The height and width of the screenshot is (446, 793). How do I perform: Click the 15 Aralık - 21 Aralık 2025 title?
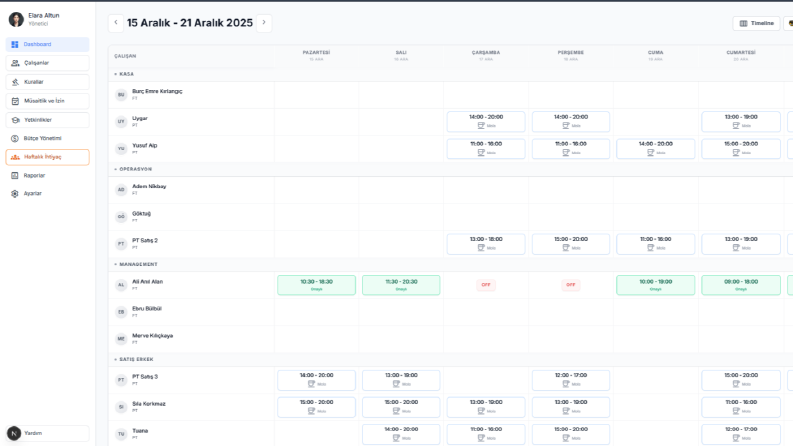point(190,23)
